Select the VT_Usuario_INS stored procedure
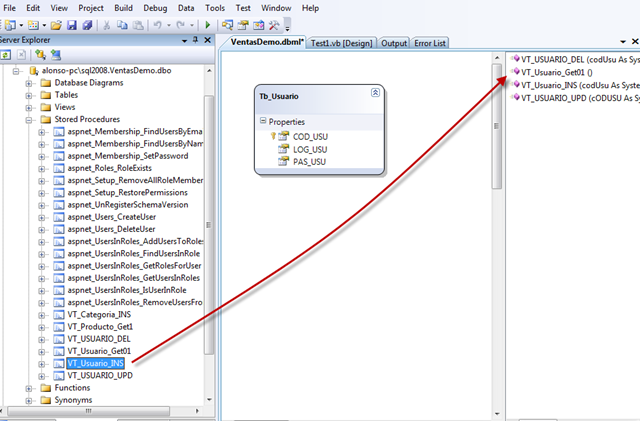 (x=96, y=363)
